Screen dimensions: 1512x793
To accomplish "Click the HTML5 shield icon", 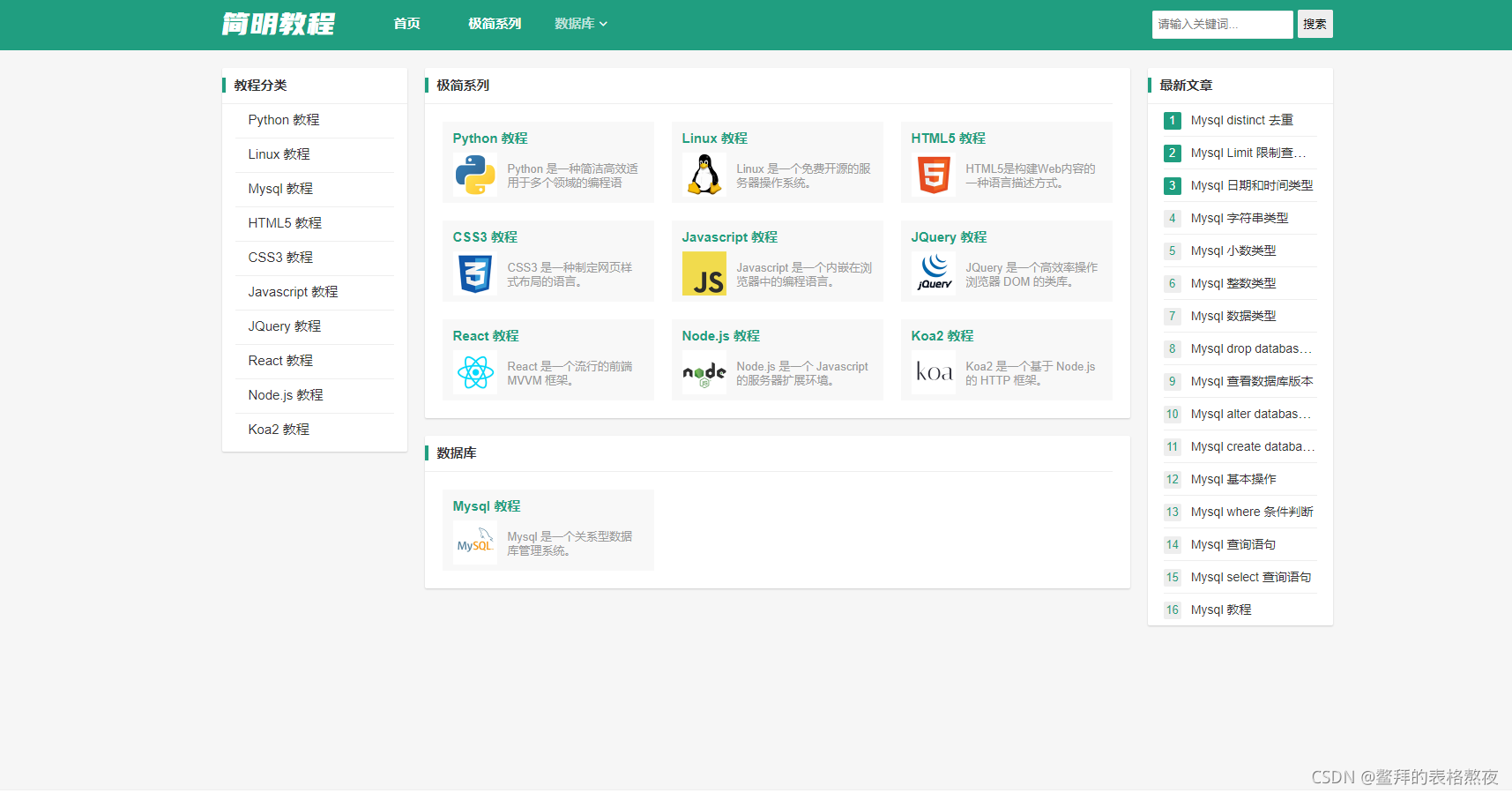I will pyautogui.click(x=934, y=175).
